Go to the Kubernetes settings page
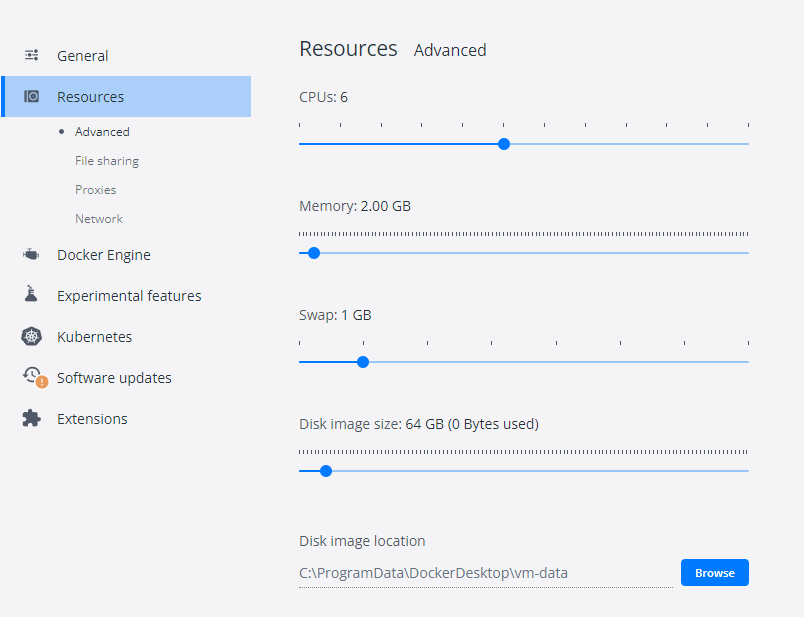804x617 pixels. (x=95, y=337)
